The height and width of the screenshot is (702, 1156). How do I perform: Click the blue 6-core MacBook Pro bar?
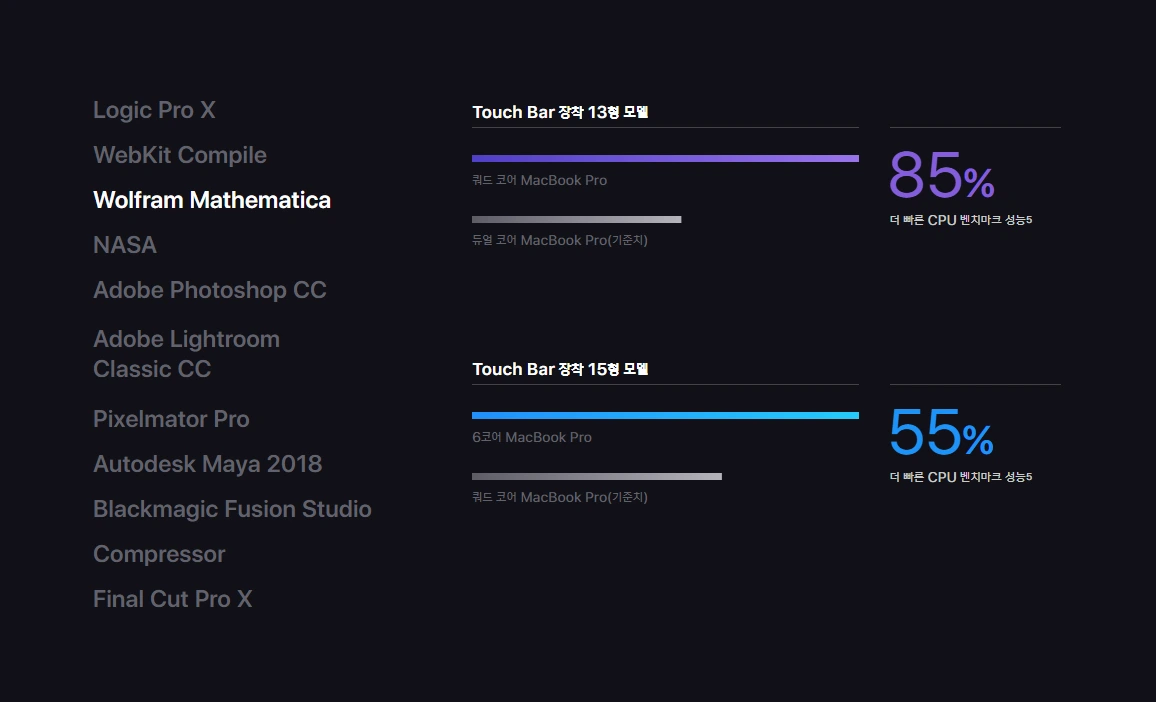(x=665, y=416)
